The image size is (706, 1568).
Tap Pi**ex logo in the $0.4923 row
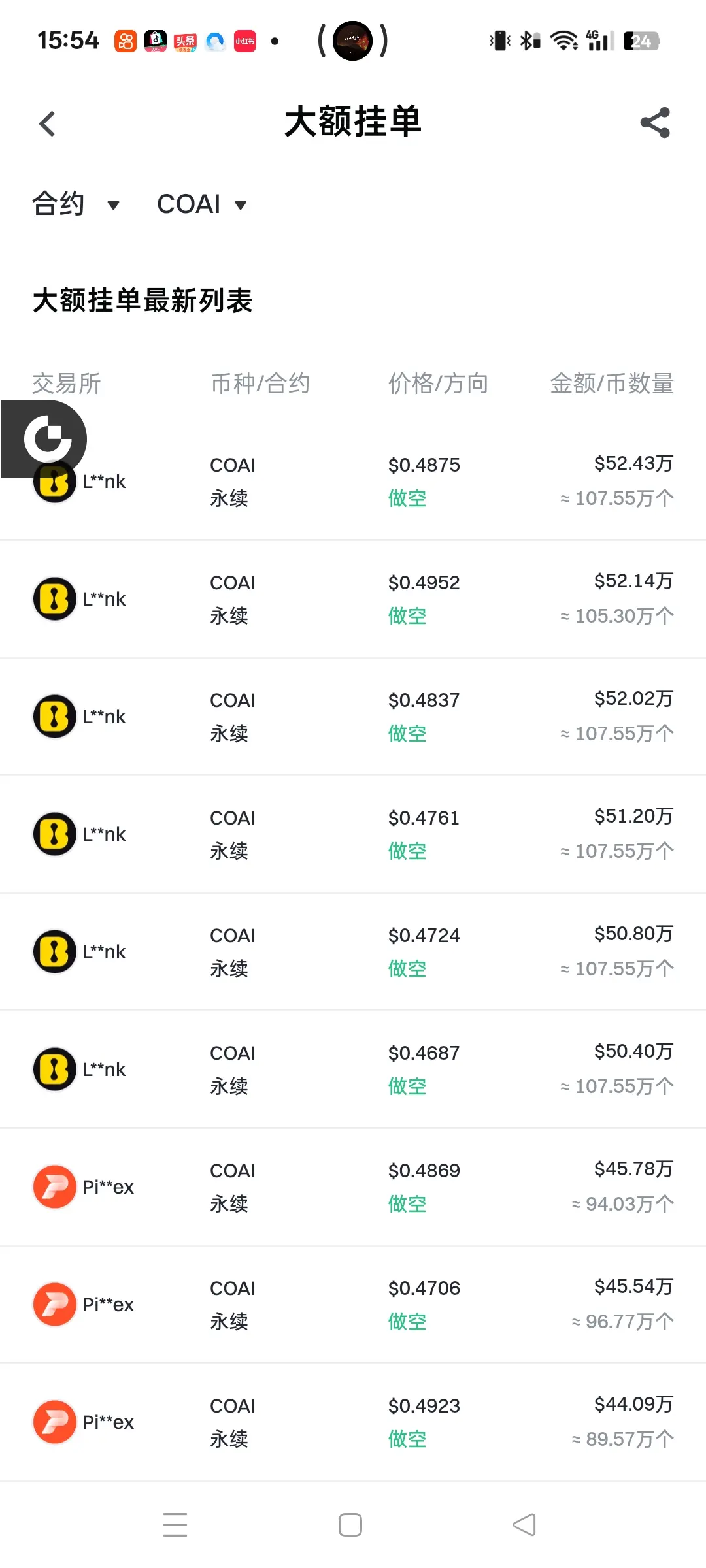click(x=55, y=1422)
